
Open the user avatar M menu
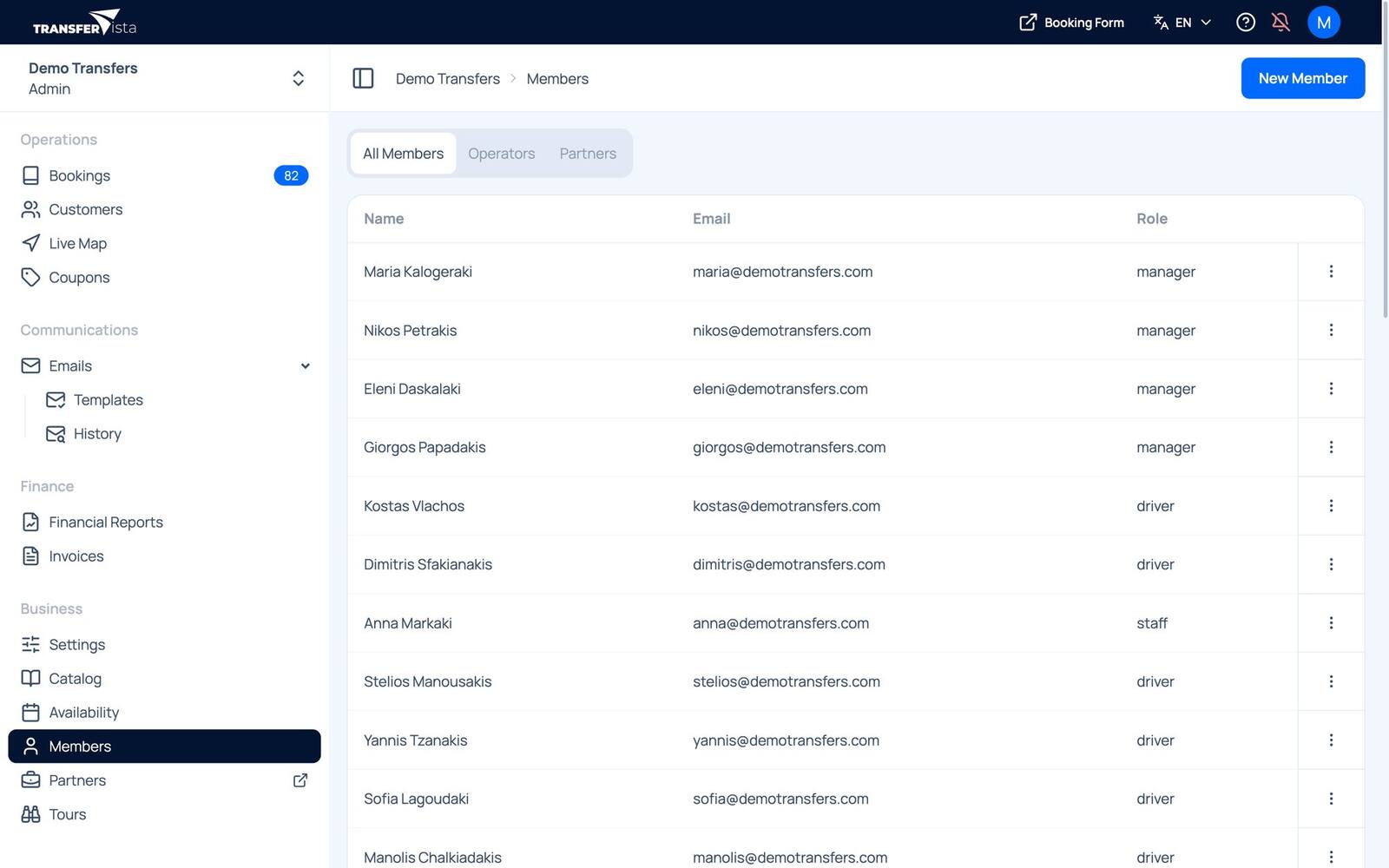pyautogui.click(x=1323, y=23)
